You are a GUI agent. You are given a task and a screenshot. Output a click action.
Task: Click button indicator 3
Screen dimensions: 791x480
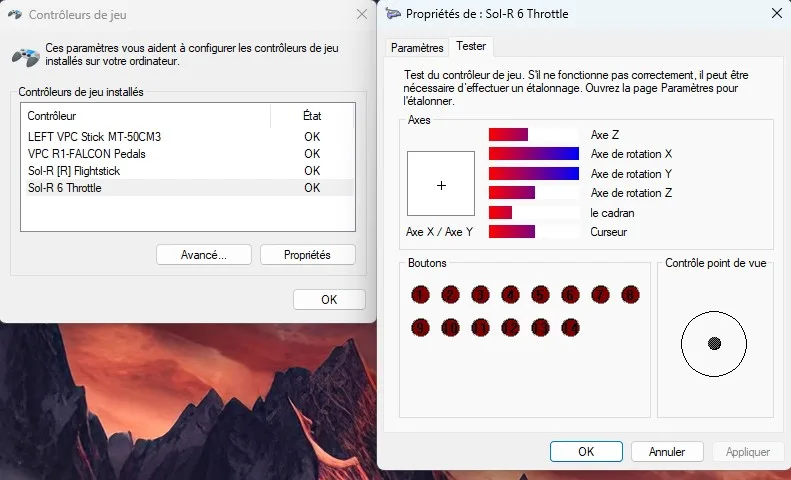(x=480, y=295)
